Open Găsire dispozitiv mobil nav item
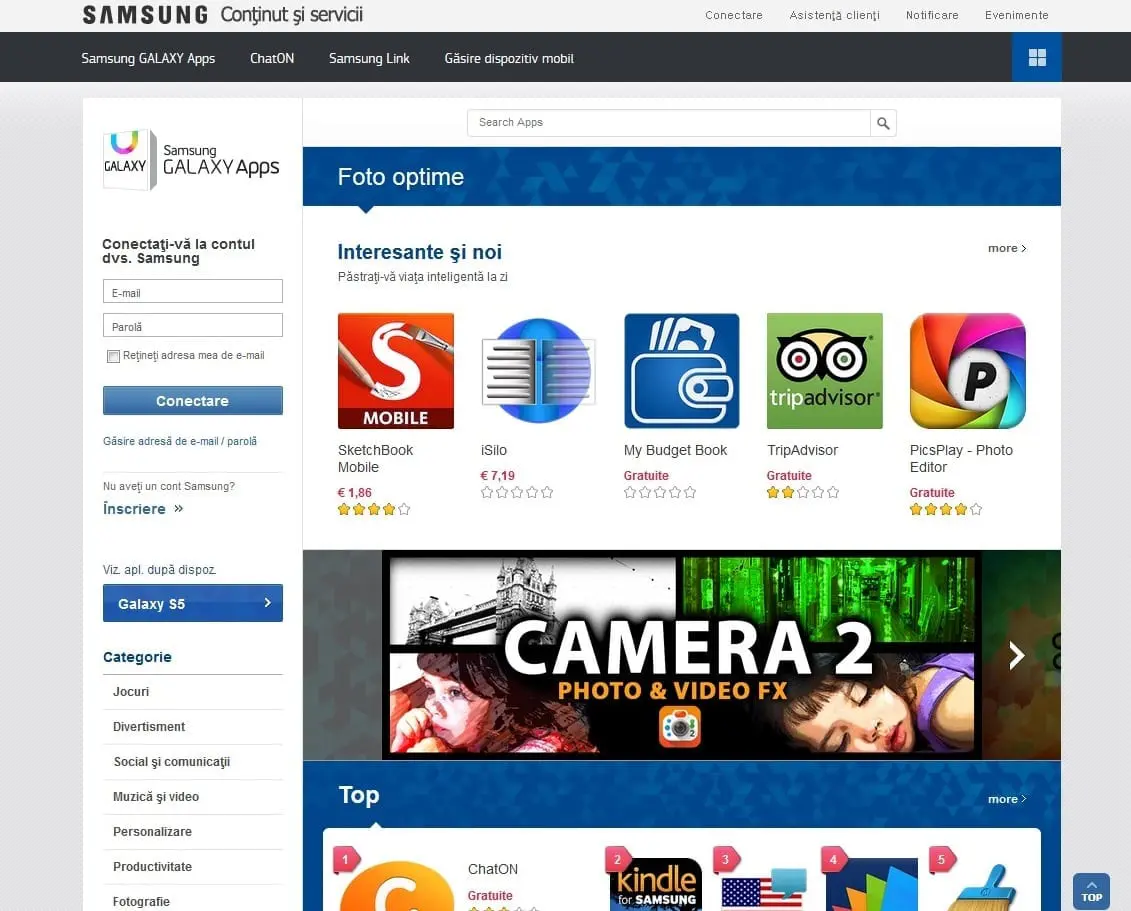 509,58
